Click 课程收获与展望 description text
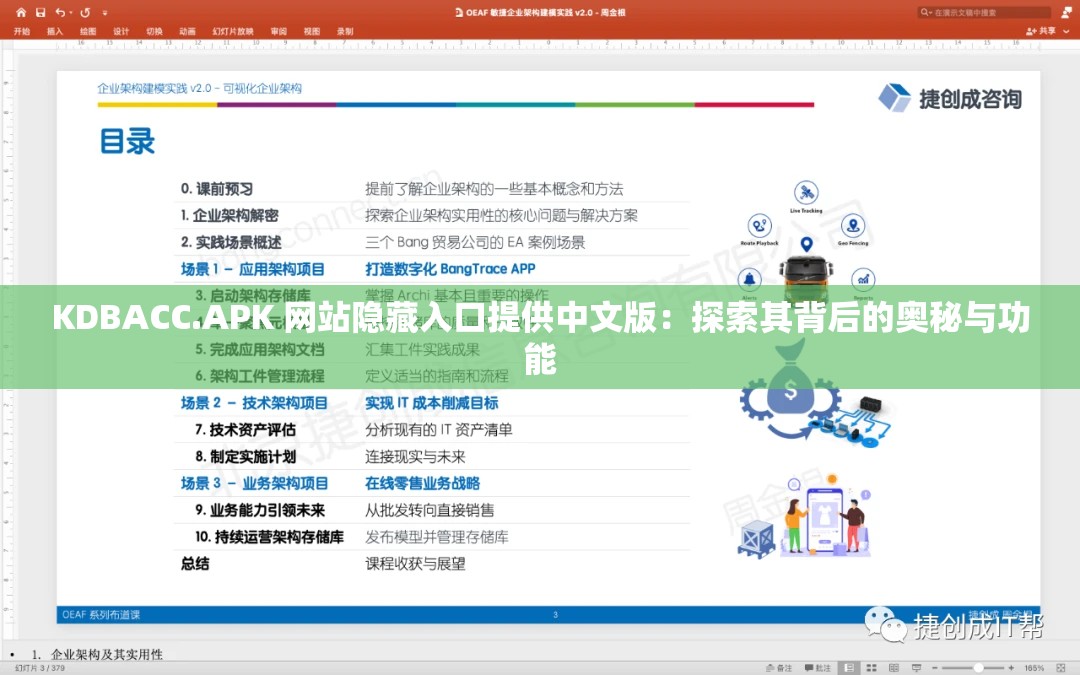Viewport: 1080px width, 675px height. pos(415,564)
